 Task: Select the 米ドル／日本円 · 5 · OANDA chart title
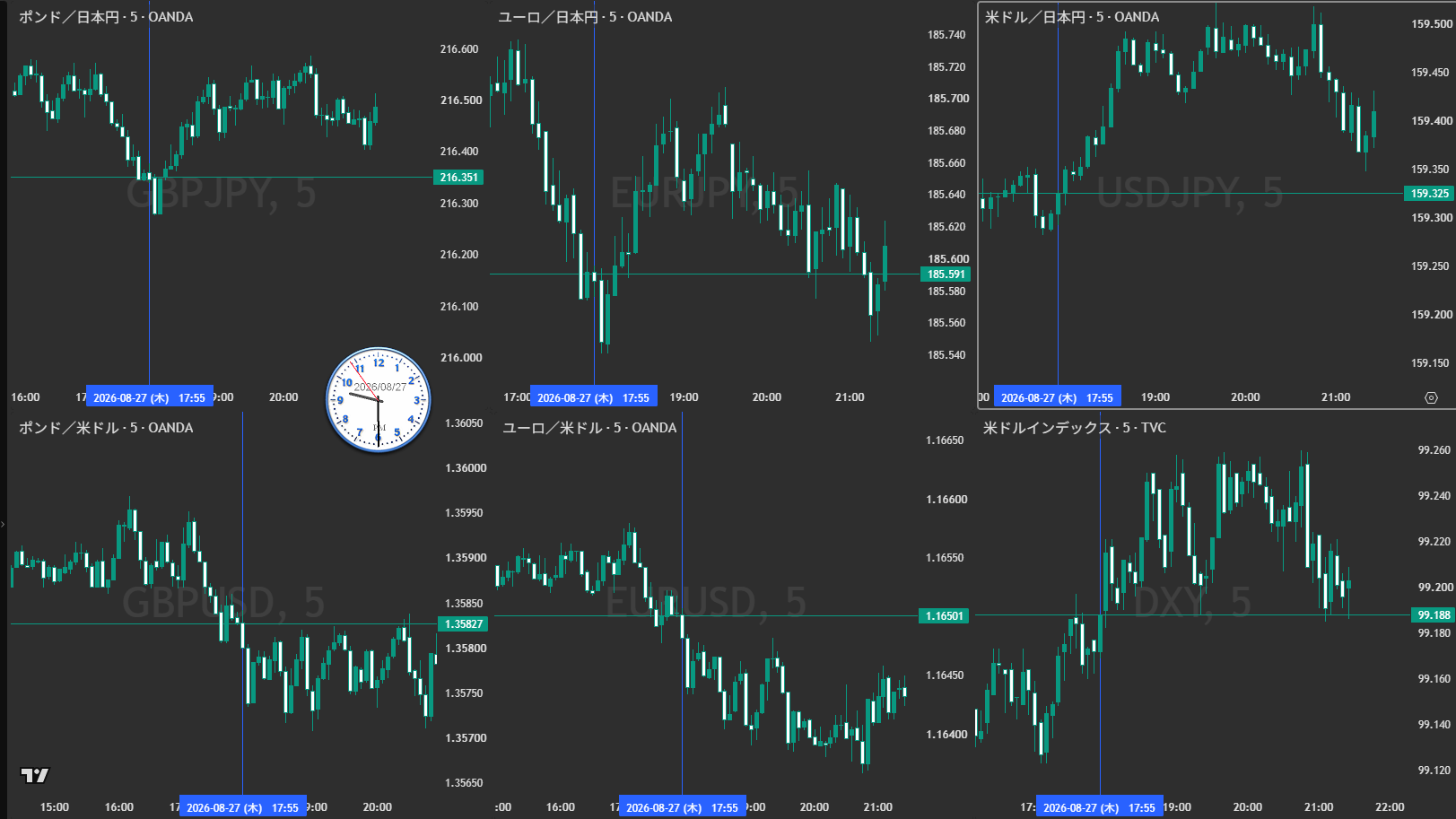point(1072,17)
